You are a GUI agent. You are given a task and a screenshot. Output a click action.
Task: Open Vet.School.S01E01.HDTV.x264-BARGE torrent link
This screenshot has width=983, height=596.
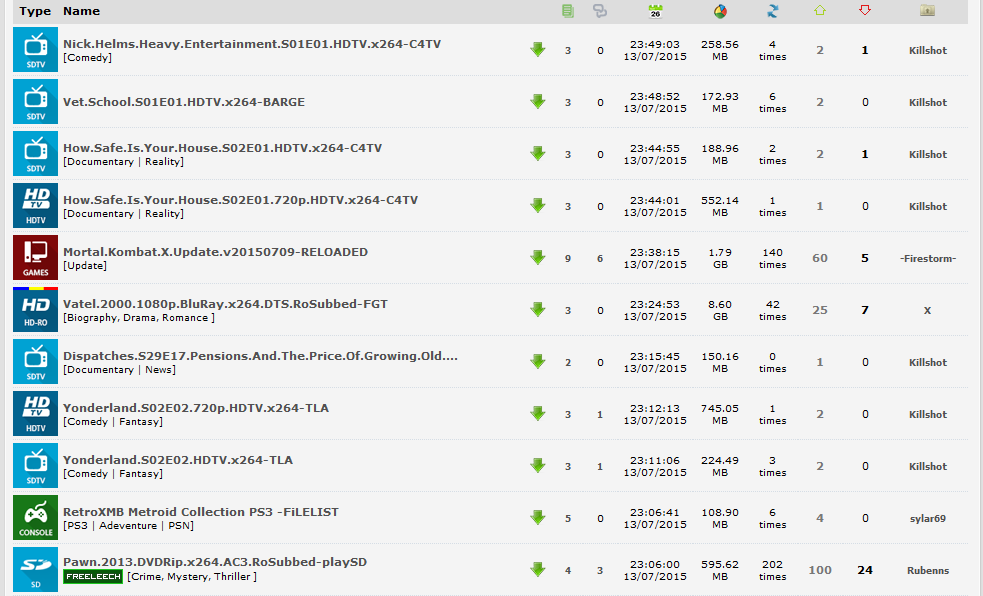[x=184, y=102]
